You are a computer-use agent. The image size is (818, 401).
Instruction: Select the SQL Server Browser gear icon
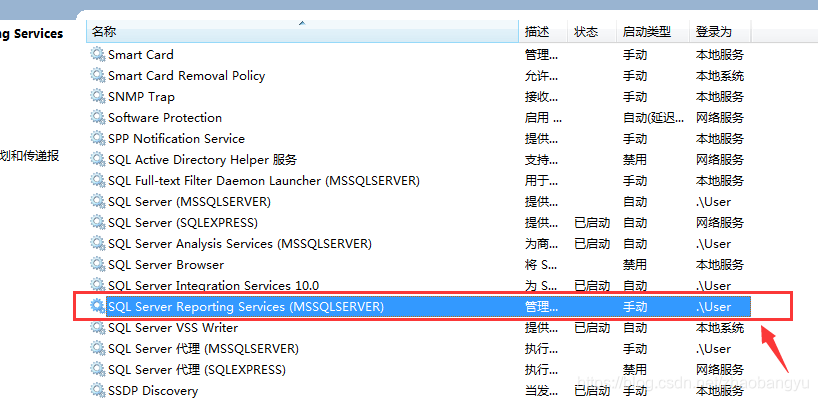[x=98, y=264]
